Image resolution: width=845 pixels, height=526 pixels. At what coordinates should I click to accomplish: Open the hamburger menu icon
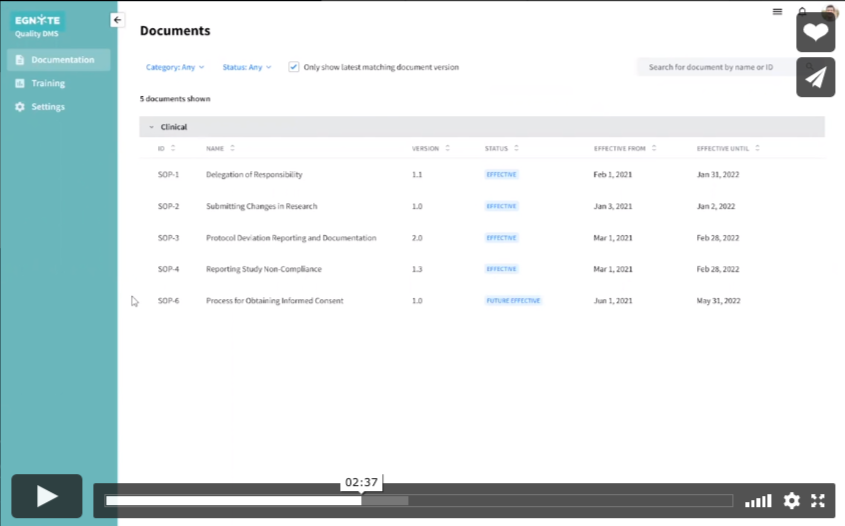point(777,12)
